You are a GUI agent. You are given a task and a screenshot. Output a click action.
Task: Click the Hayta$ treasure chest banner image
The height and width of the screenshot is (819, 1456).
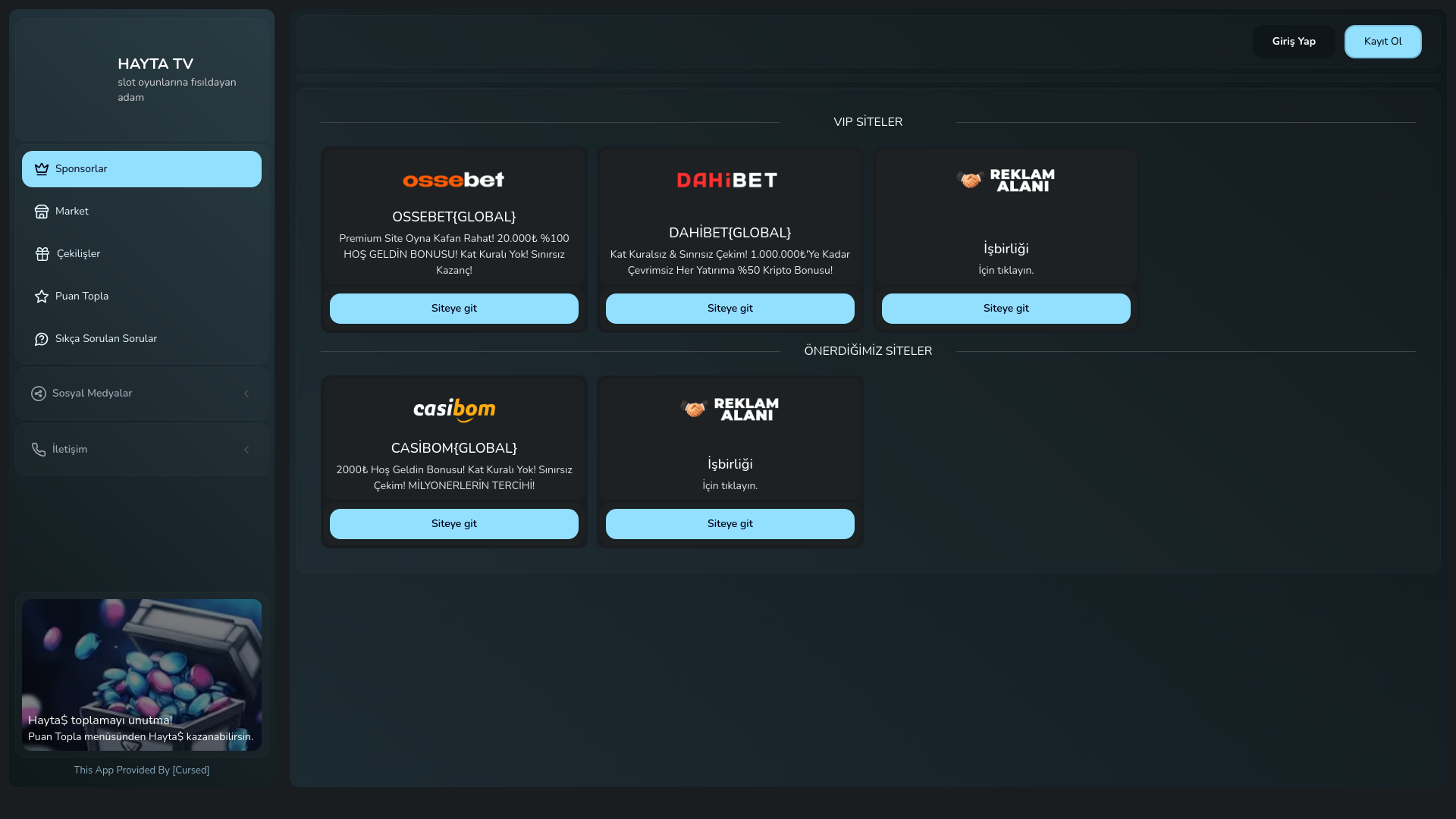point(142,675)
